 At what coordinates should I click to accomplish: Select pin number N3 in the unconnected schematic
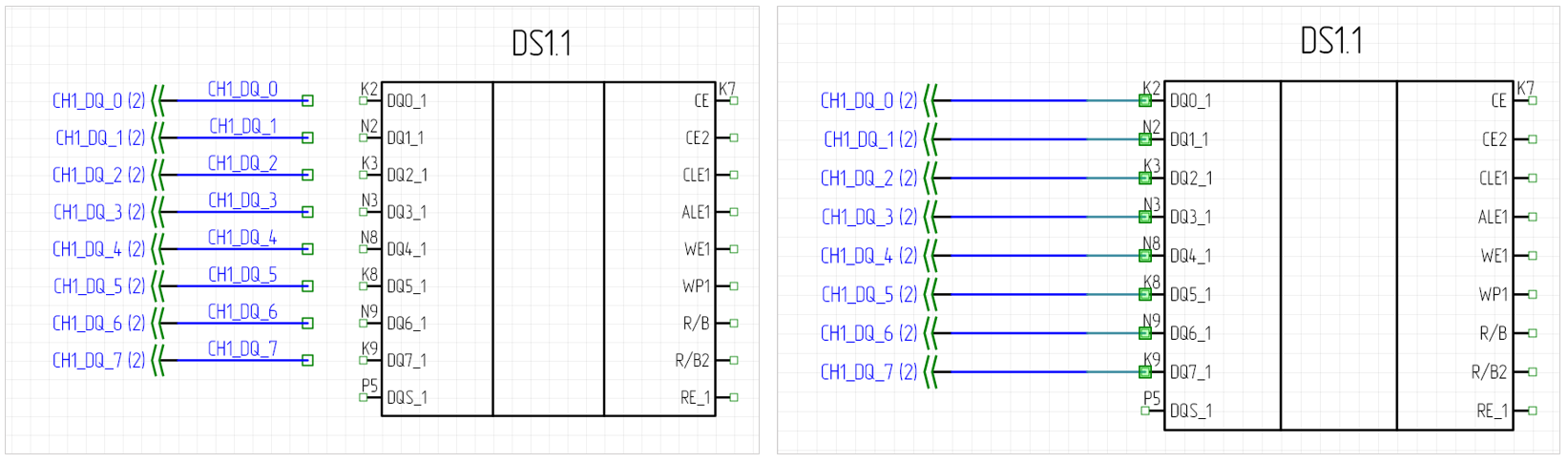pyautogui.click(x=369, y=200)
